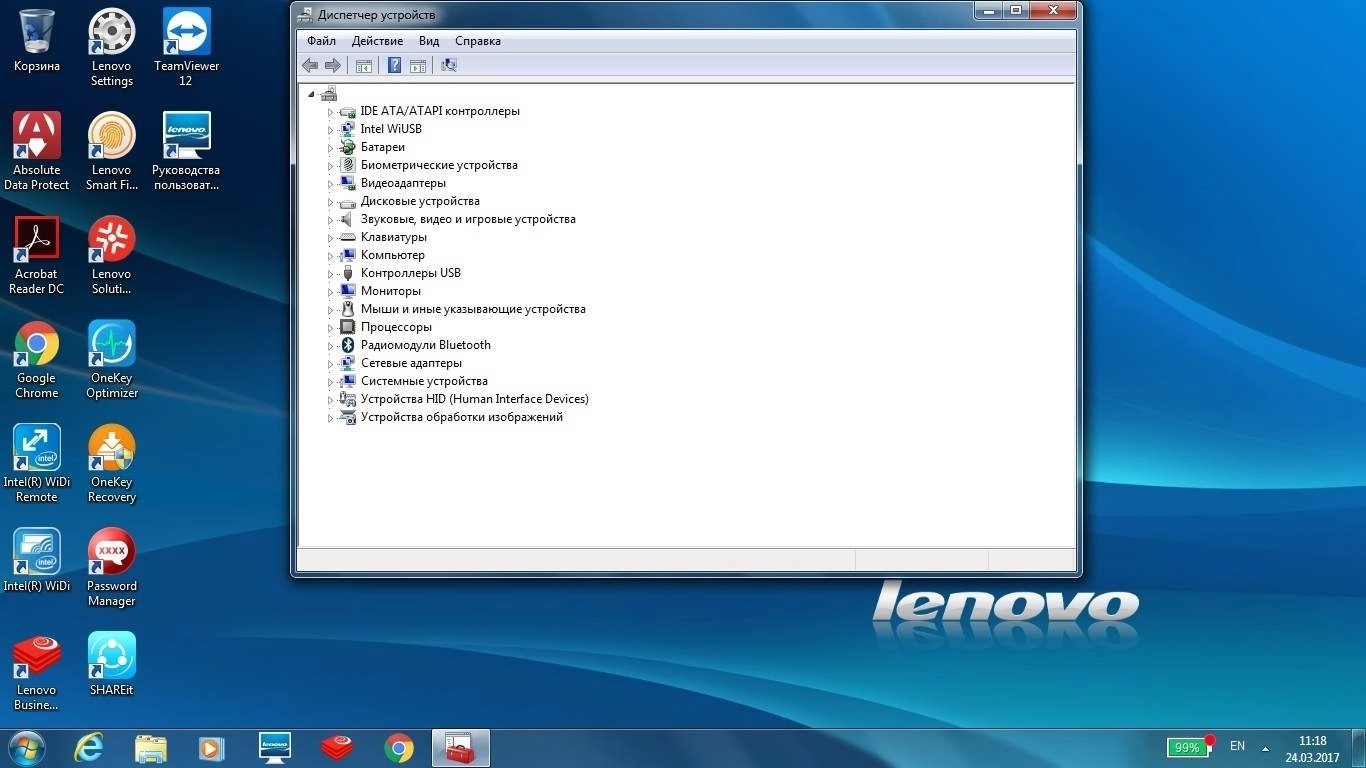Expand IDE ATA/ATAPI контроллеры

click(330, 112)
